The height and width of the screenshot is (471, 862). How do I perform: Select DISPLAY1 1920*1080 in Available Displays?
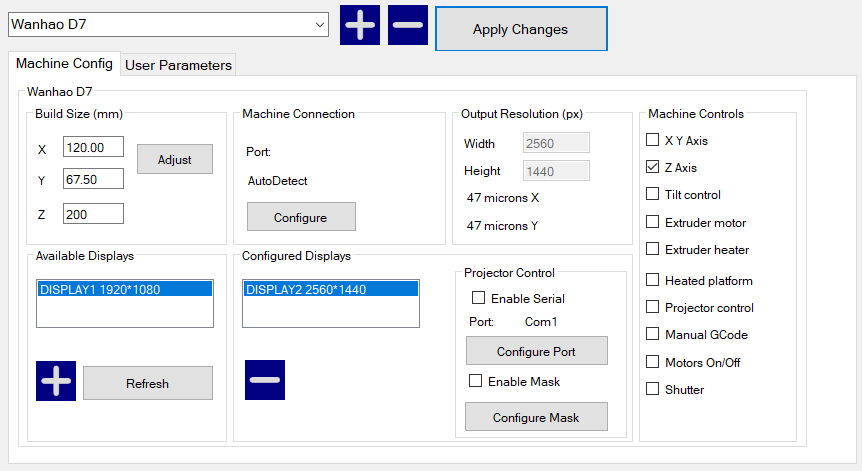[x=125, y=289]
